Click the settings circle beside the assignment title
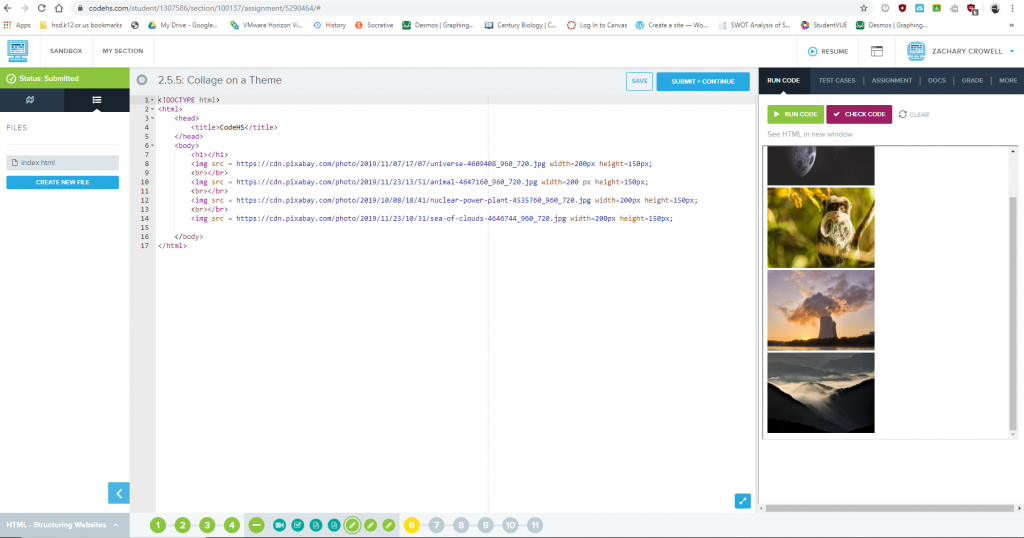1024x538 pixels. coord(143,80)
